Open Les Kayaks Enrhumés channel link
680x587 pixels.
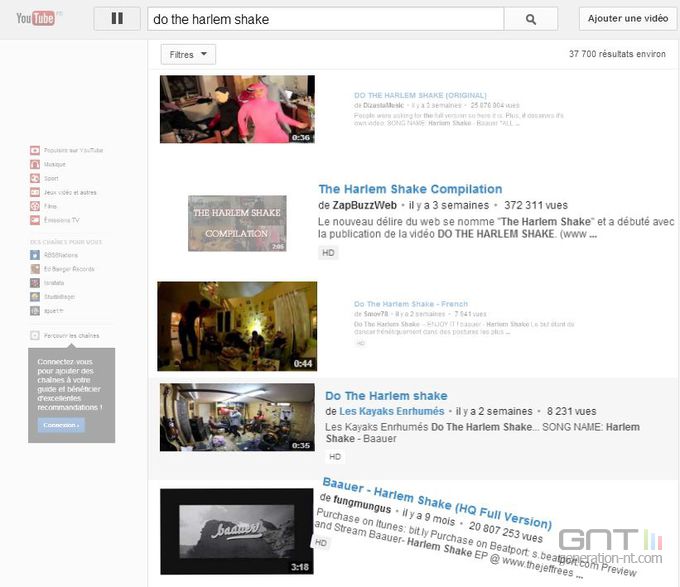click(x=392, y=411)
